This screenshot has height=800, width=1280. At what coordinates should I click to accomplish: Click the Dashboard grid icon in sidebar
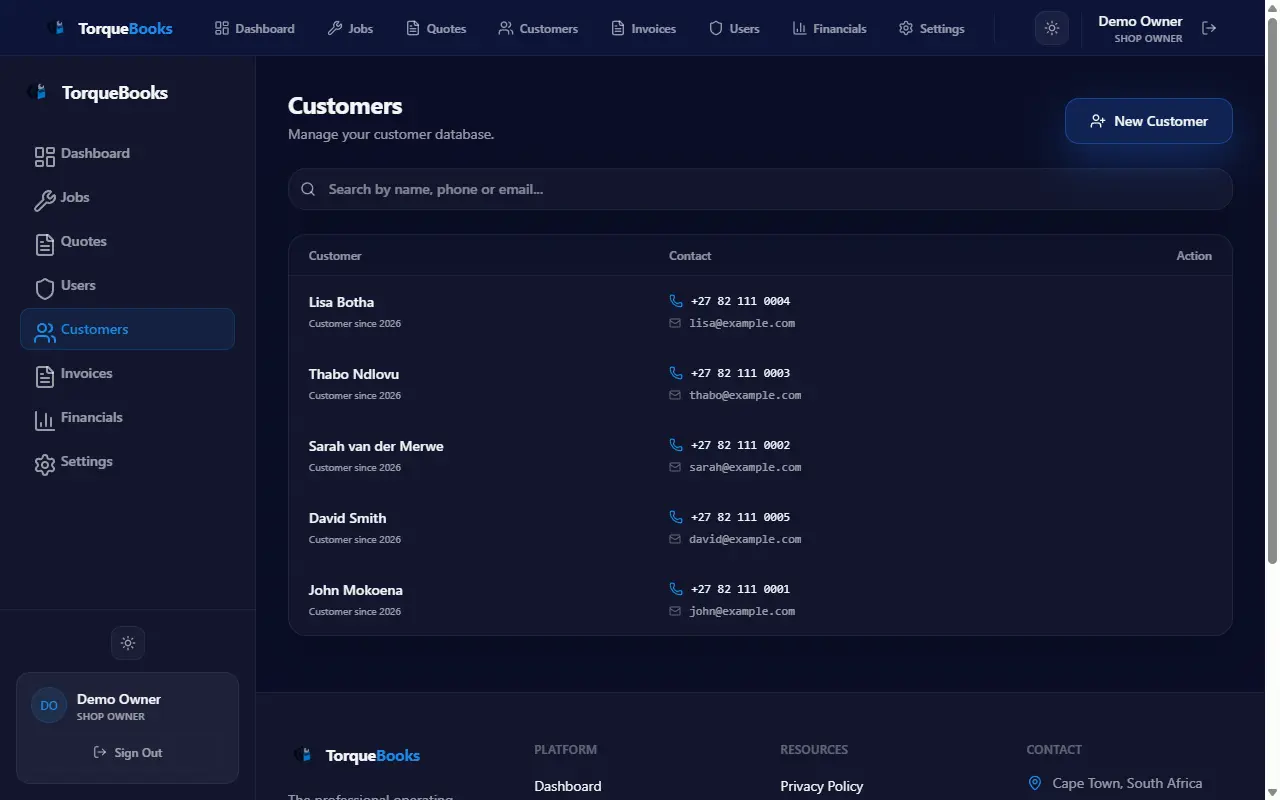pyautogui.click(x=44, y=156)
